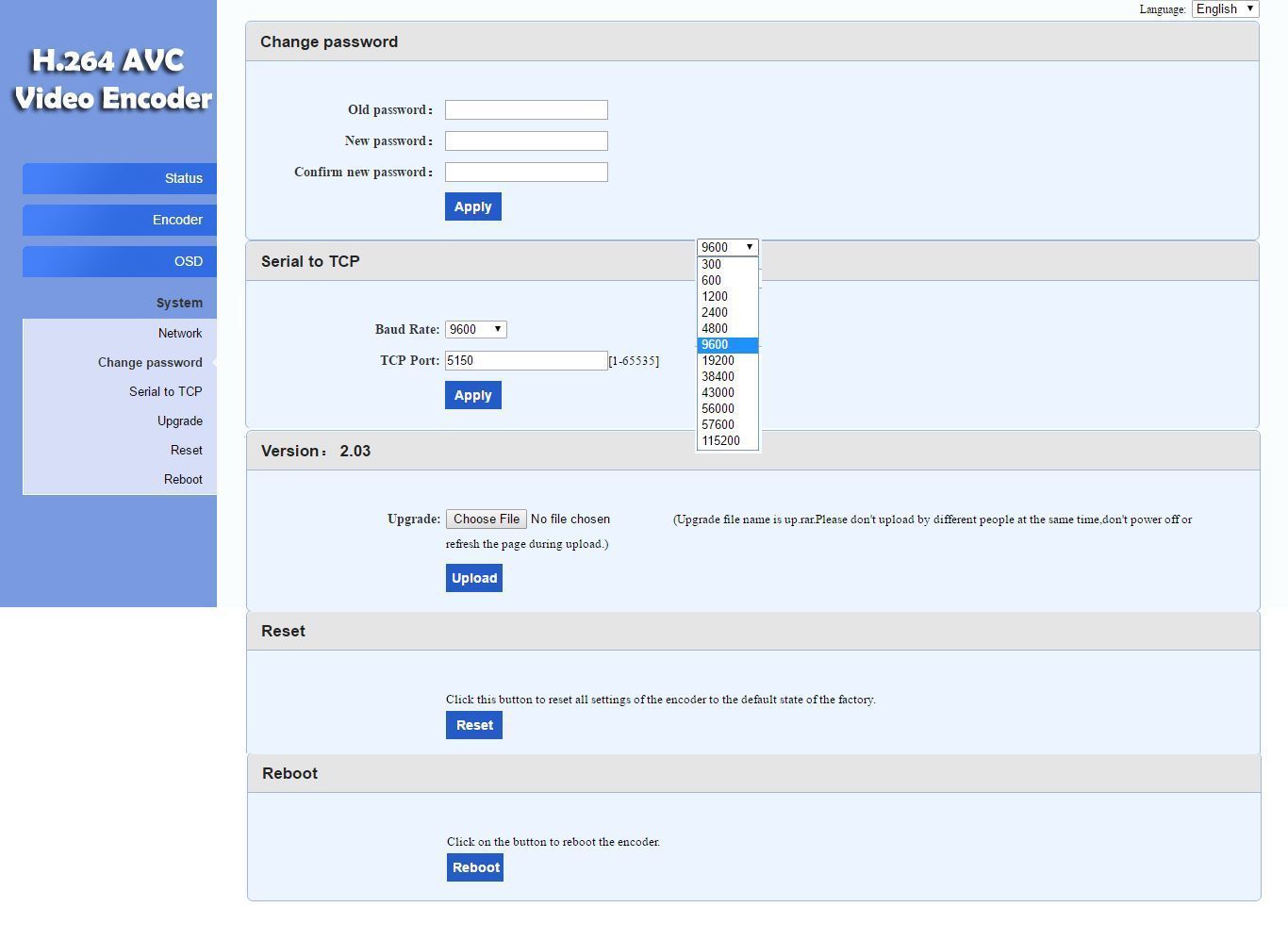Go to the Encoder page

point(120,220)
